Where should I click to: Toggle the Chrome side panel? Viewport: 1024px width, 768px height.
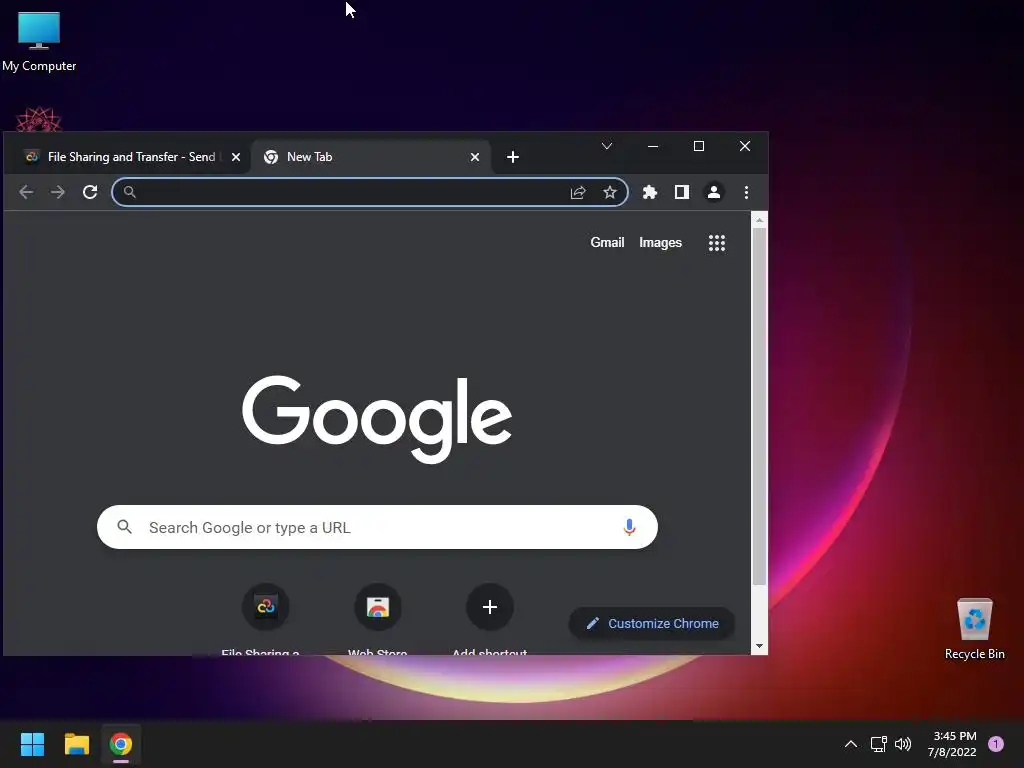coord(682,192)
